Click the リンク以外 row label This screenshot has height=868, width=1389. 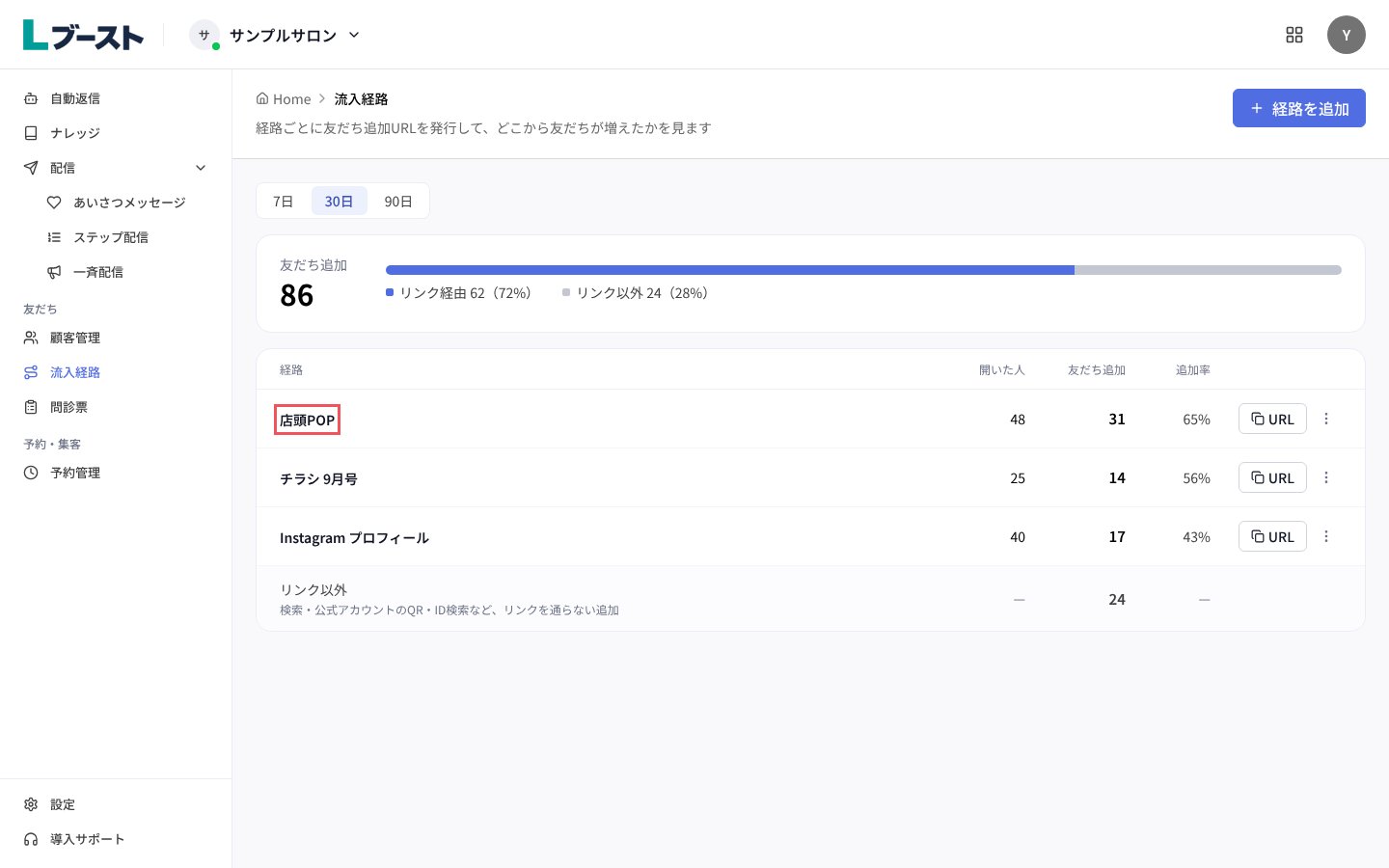pos(313,589)
